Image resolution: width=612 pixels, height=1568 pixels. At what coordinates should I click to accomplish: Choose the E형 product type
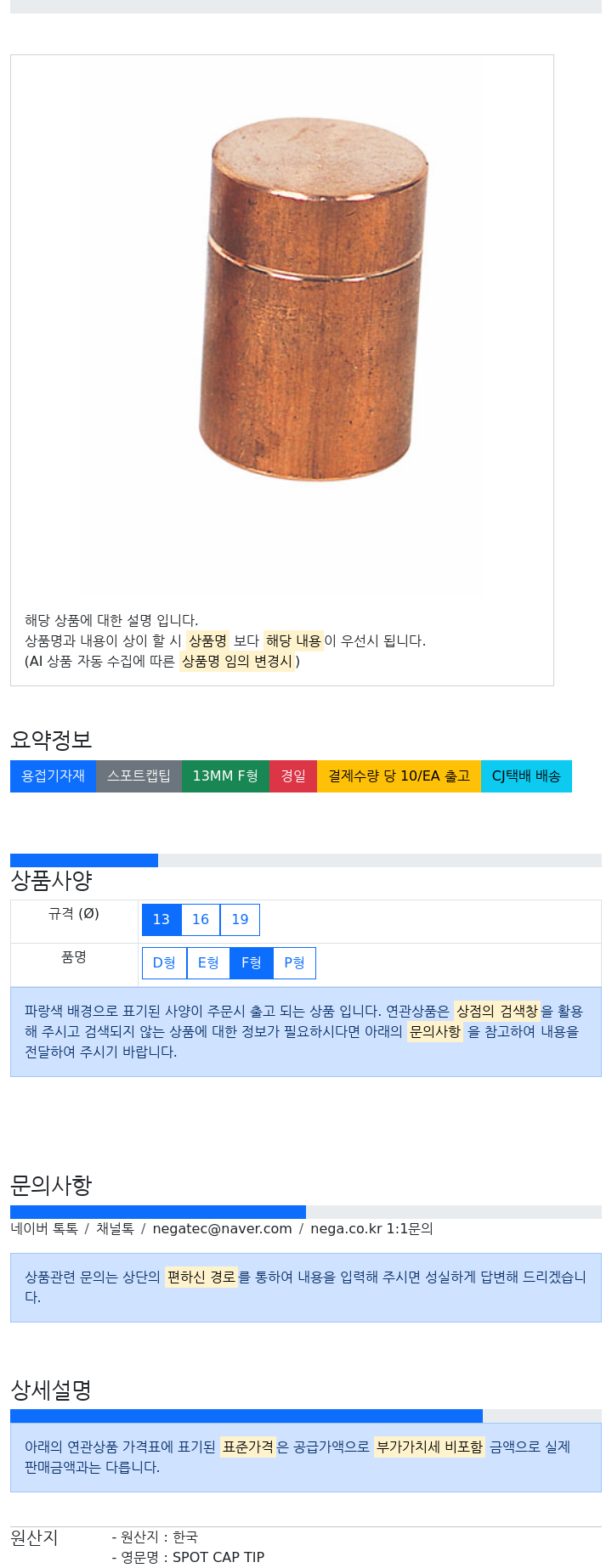point(208,962)
